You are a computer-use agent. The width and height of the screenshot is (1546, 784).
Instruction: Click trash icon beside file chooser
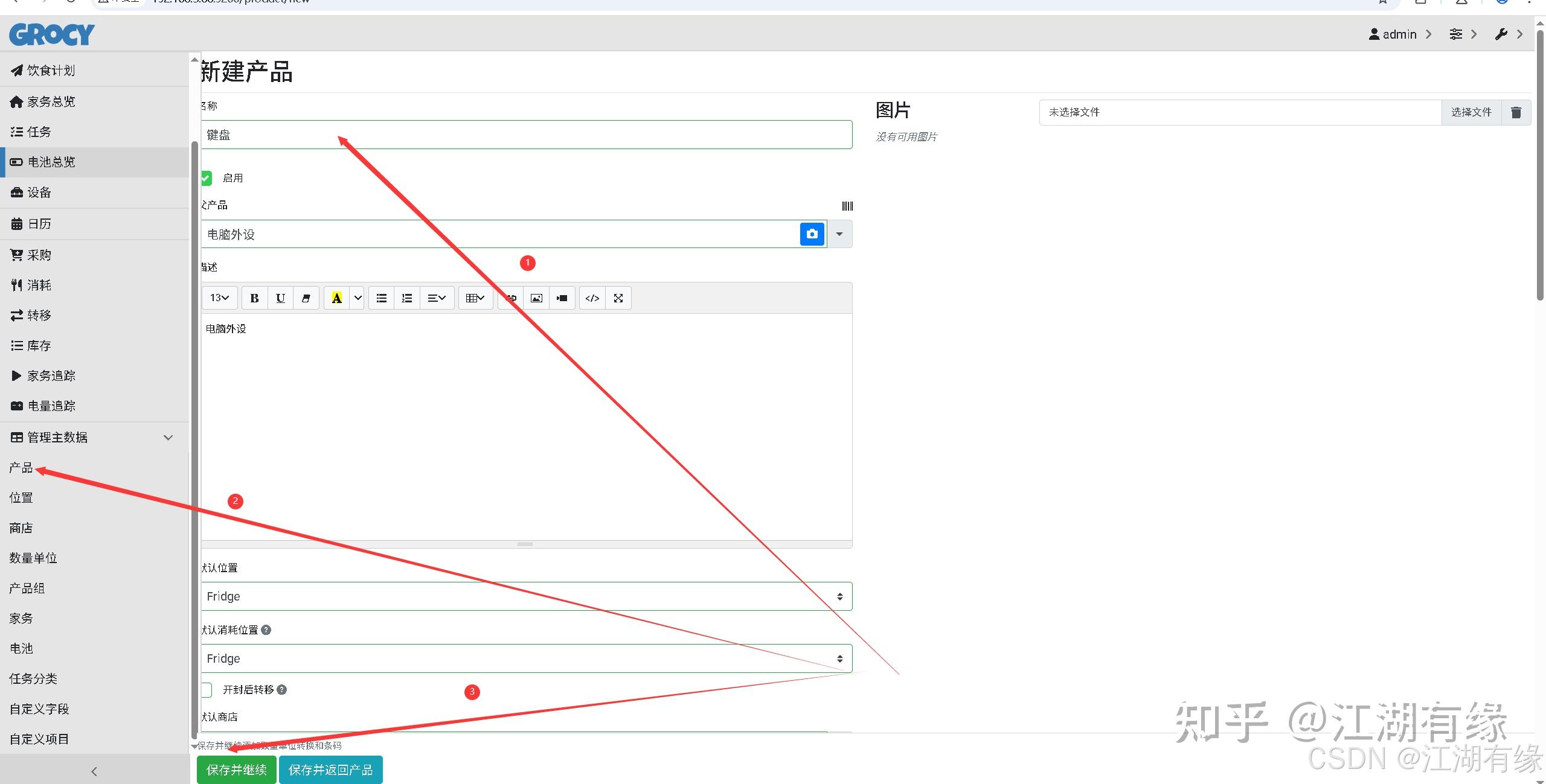point(1516,113)
